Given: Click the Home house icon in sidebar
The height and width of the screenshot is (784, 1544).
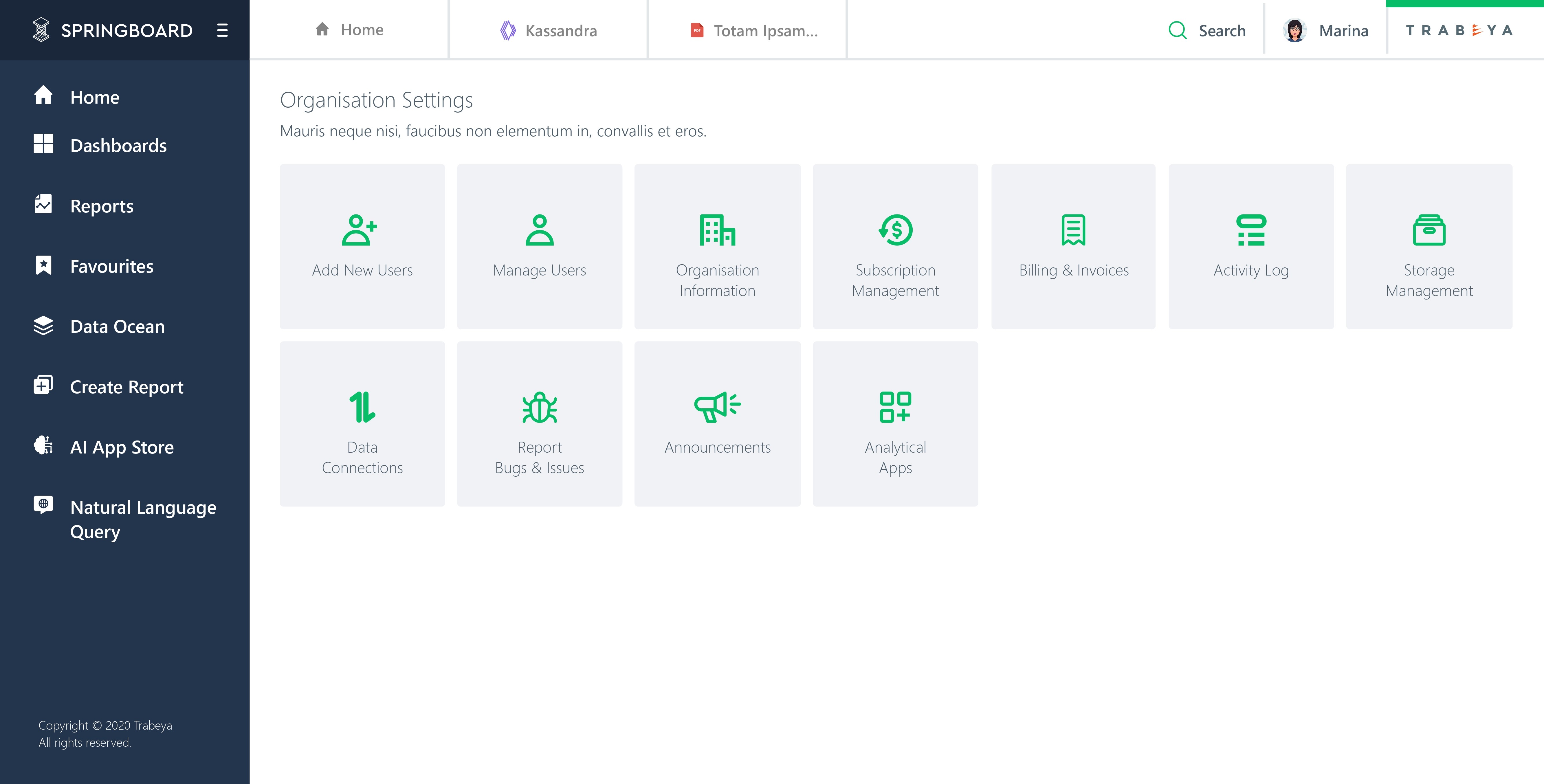Looking at the screenshot, I should pos(43,95).
